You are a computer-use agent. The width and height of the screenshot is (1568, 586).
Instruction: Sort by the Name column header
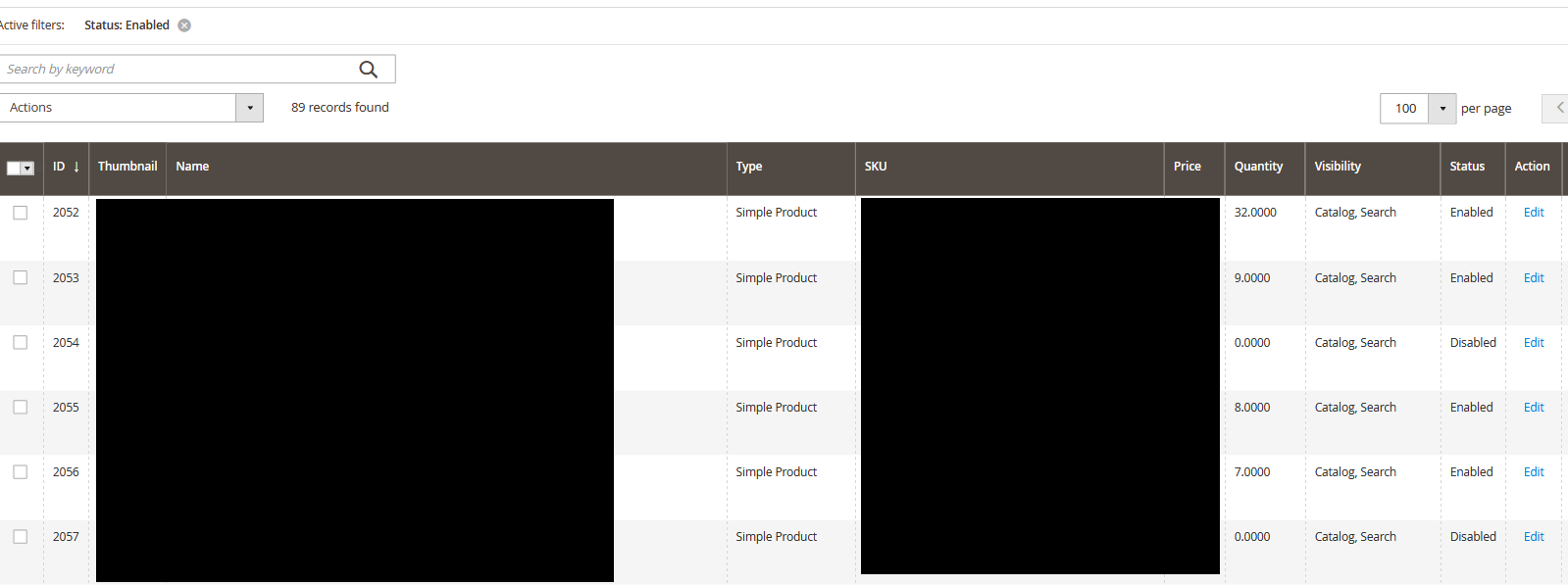[x=192, y=167]
